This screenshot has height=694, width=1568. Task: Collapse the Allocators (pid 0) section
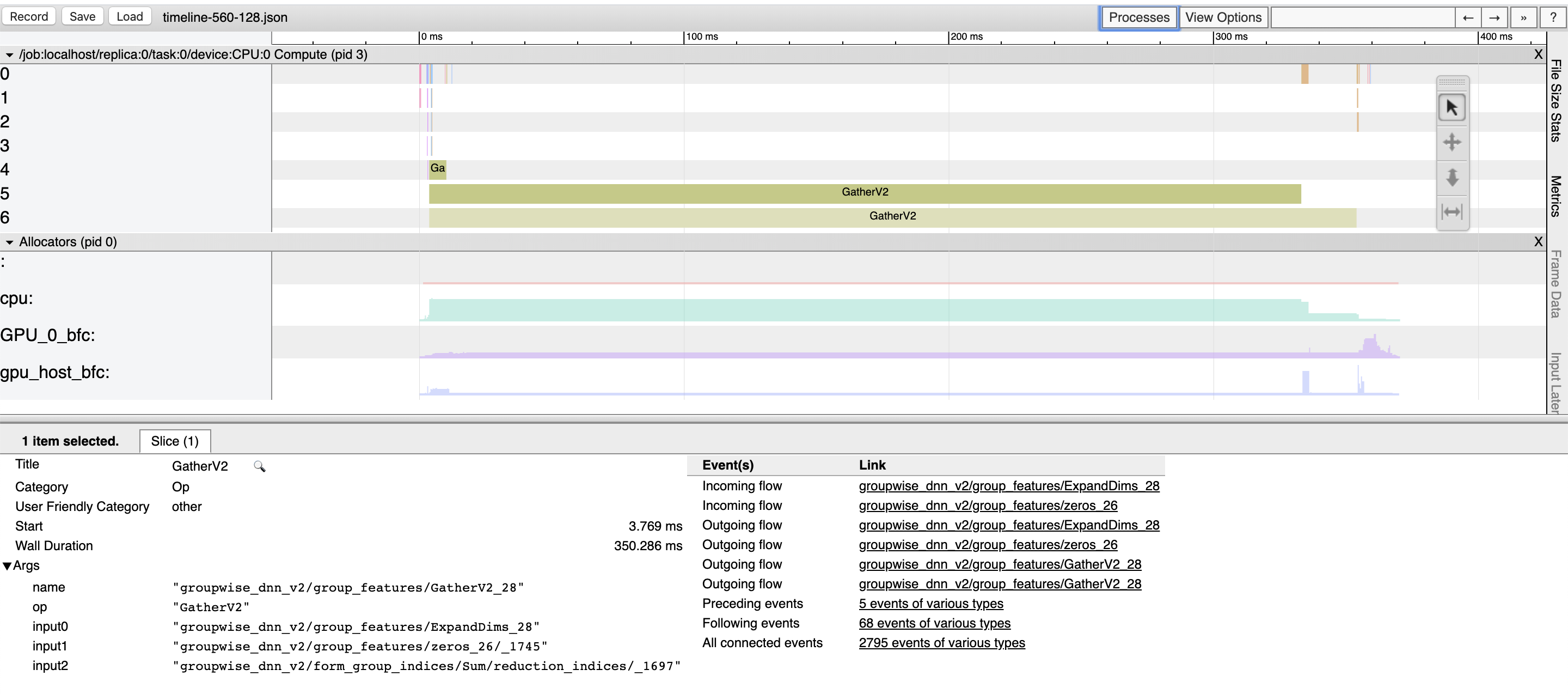click(x=9, y=242)
